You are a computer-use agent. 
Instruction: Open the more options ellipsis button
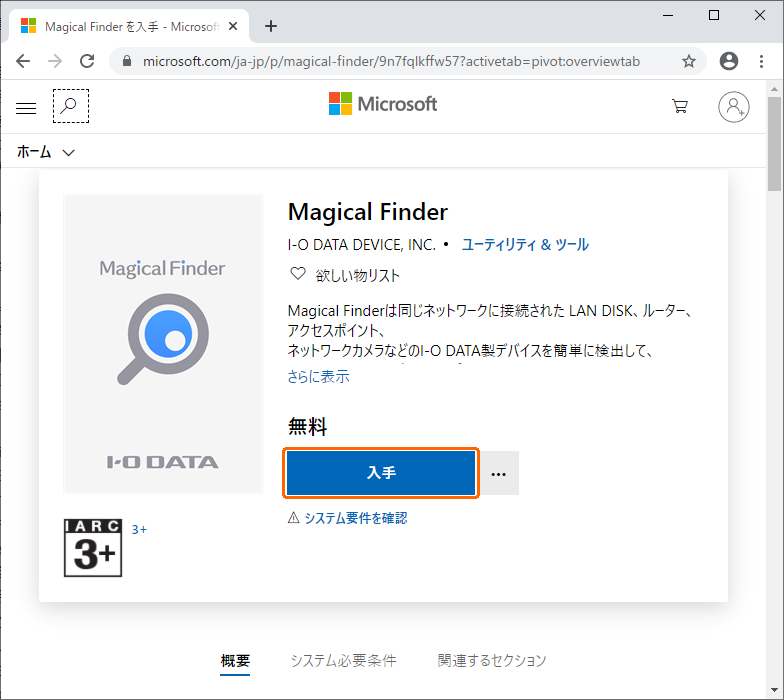[x=498, y=473]
